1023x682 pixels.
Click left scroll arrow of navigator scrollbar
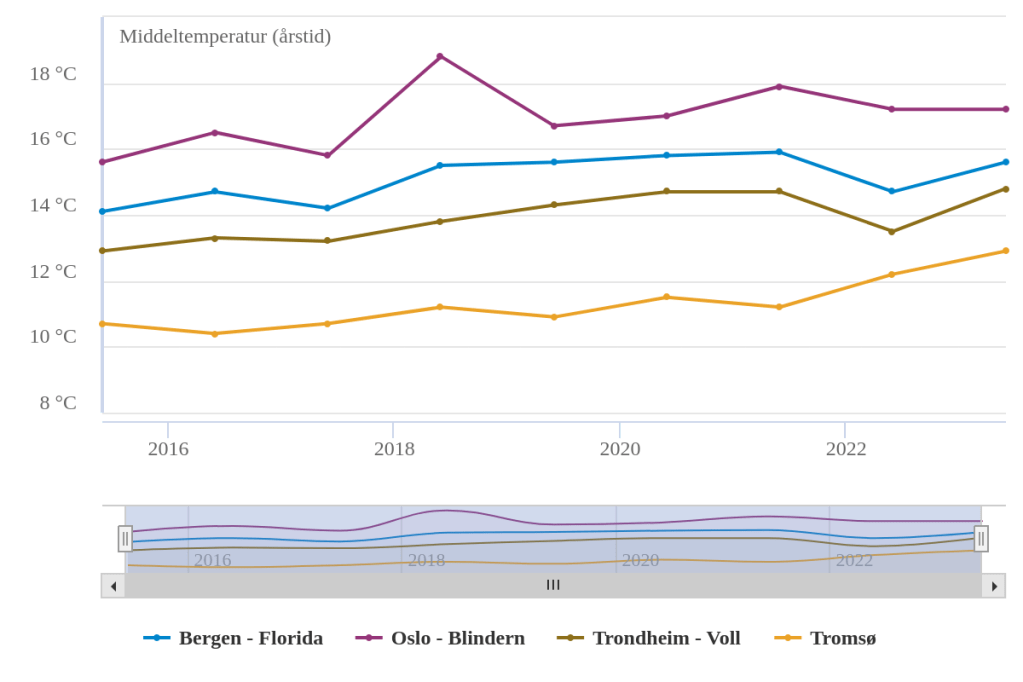point(113,586)
